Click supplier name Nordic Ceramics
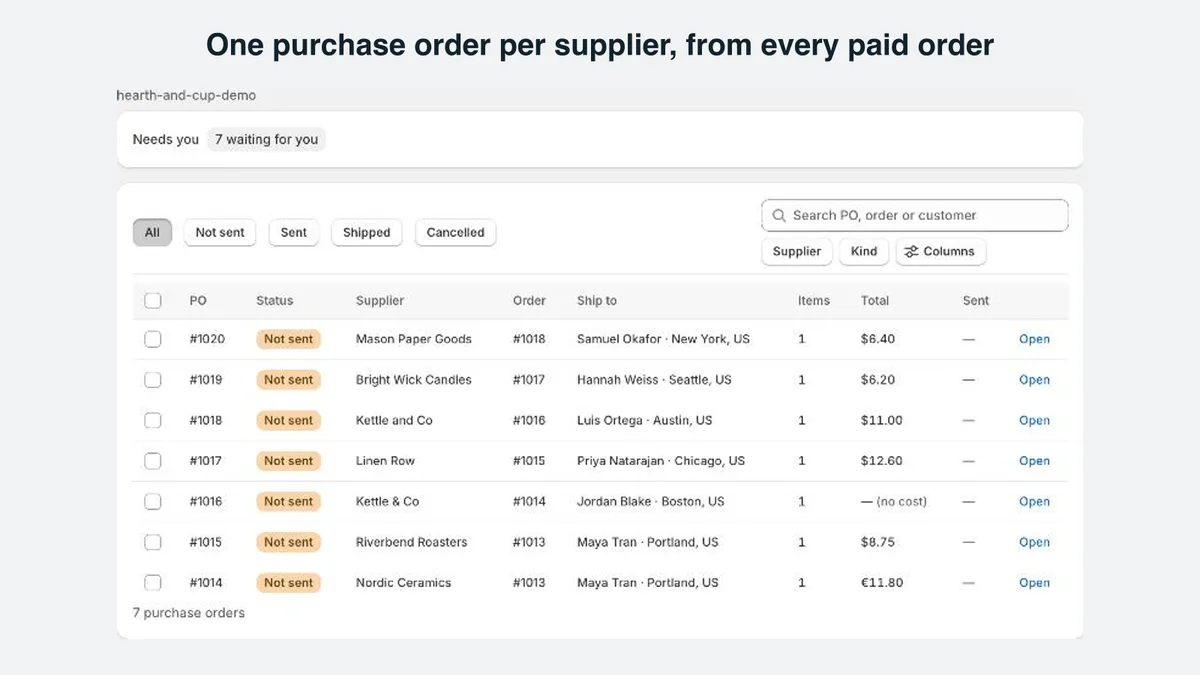The image size is (1200, 675). [404, 582]
